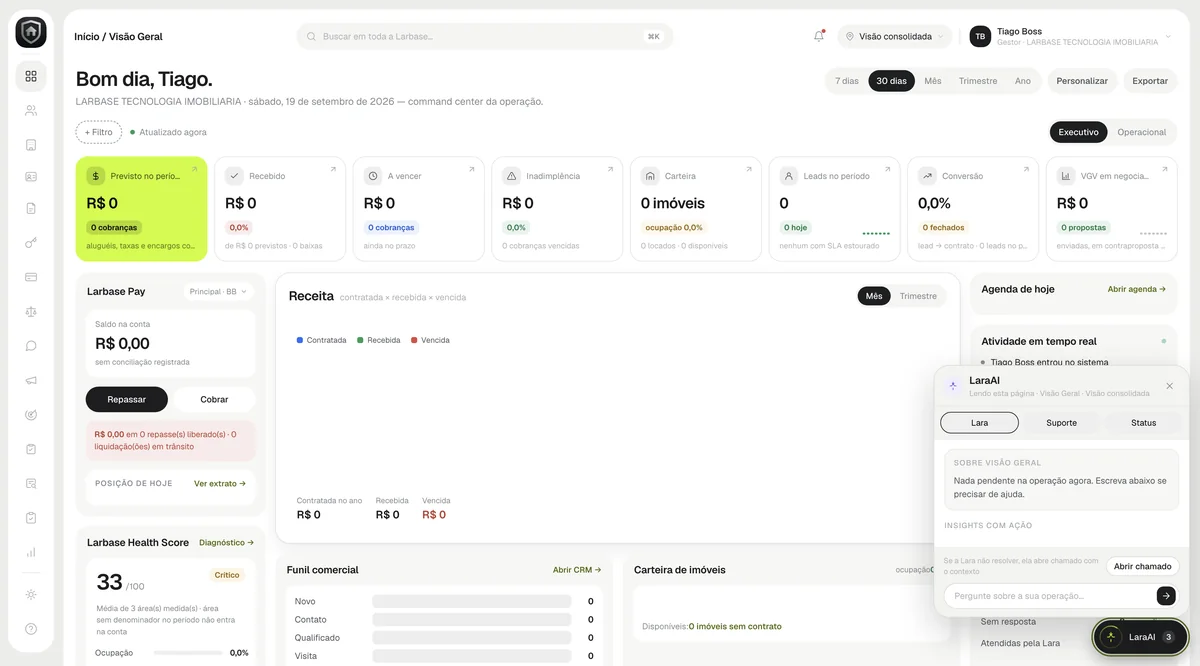The image size is (1200, 666).
Task: Switch to Operacional view
Action: click(1142, 132)
